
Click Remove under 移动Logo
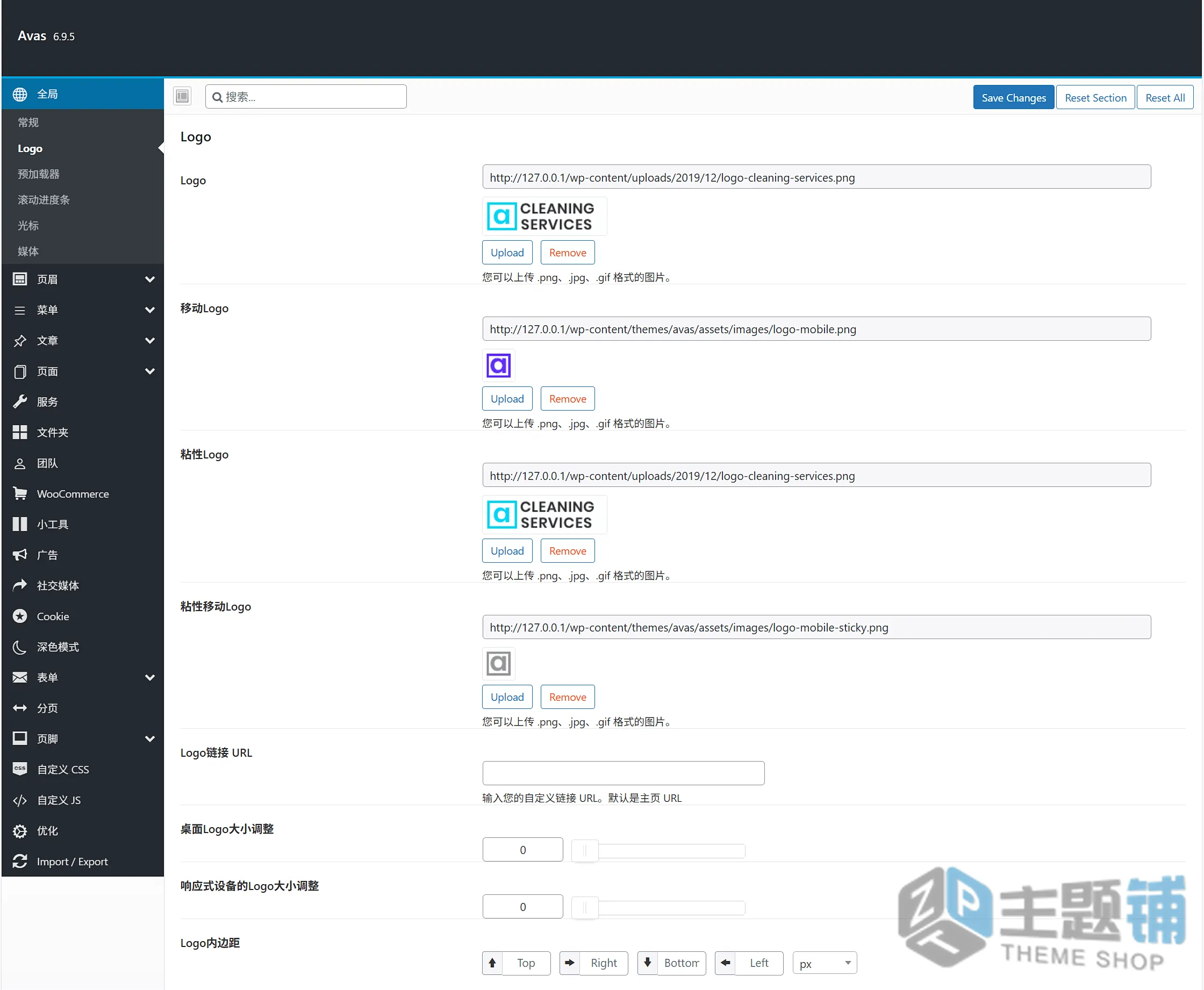pyautogui.click(x=568, y=399)
